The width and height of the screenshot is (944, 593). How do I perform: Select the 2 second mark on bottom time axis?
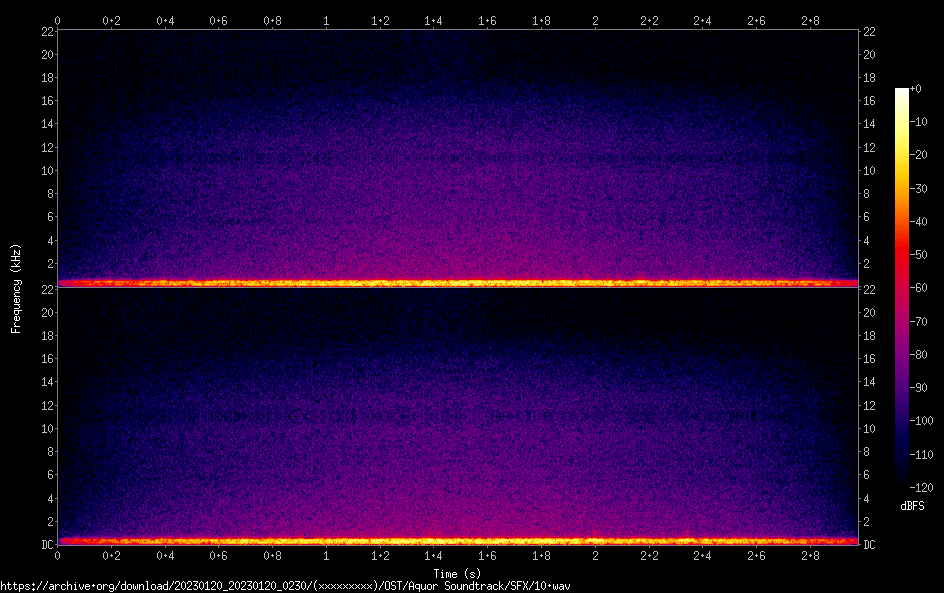(595, 555)
